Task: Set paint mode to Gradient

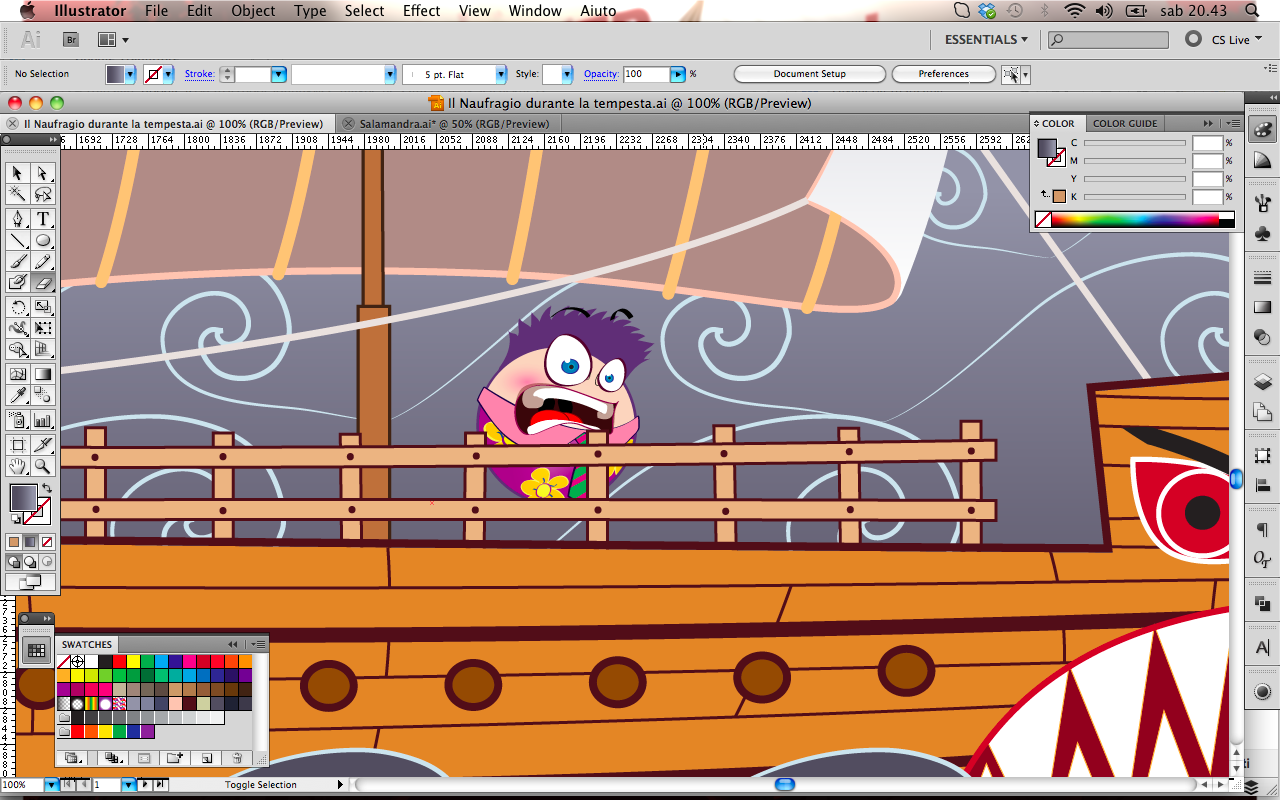Action: coord(30,542)
